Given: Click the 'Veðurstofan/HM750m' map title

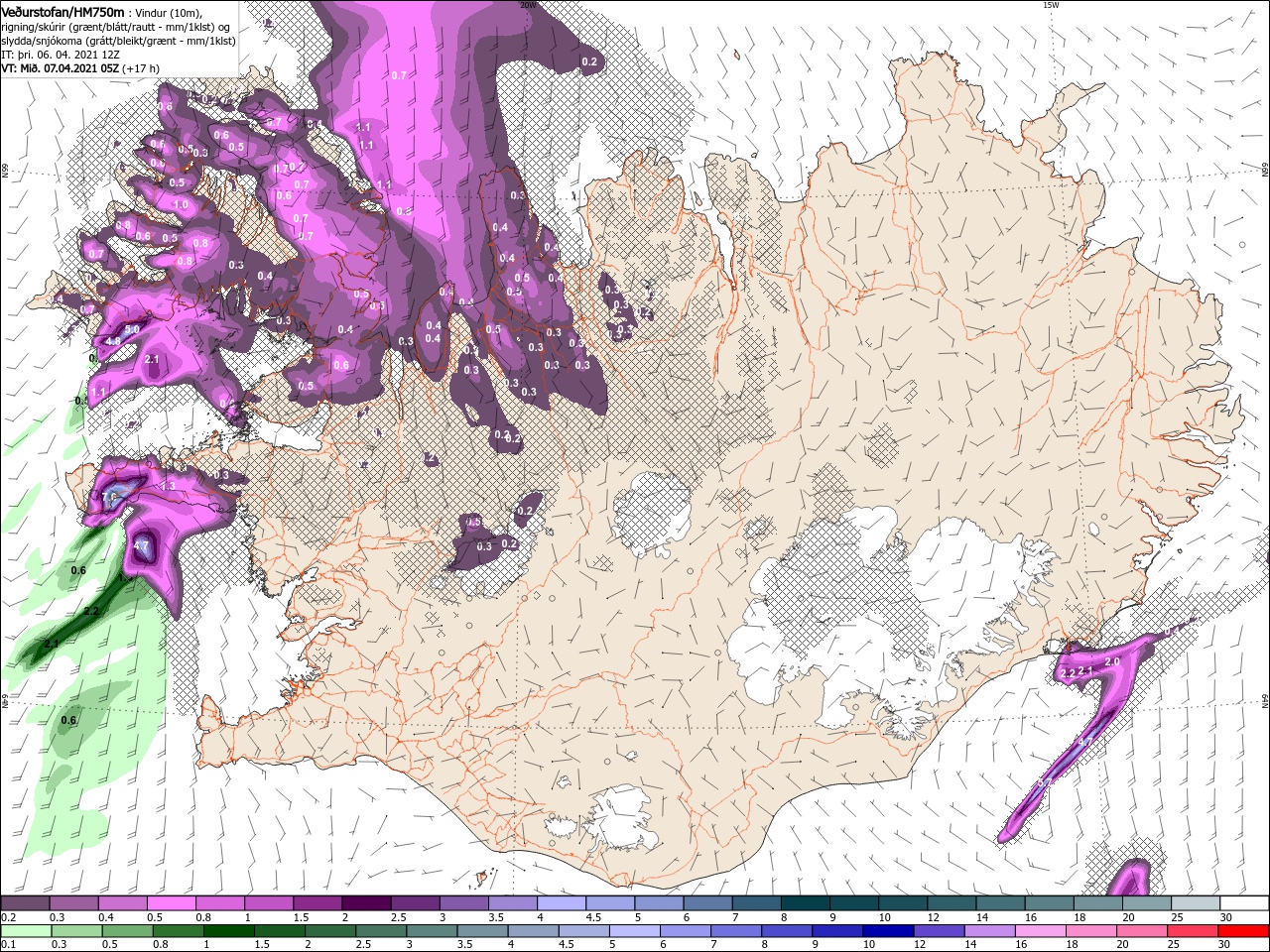Looking at the screenshot, I should (x=63, y=11).
